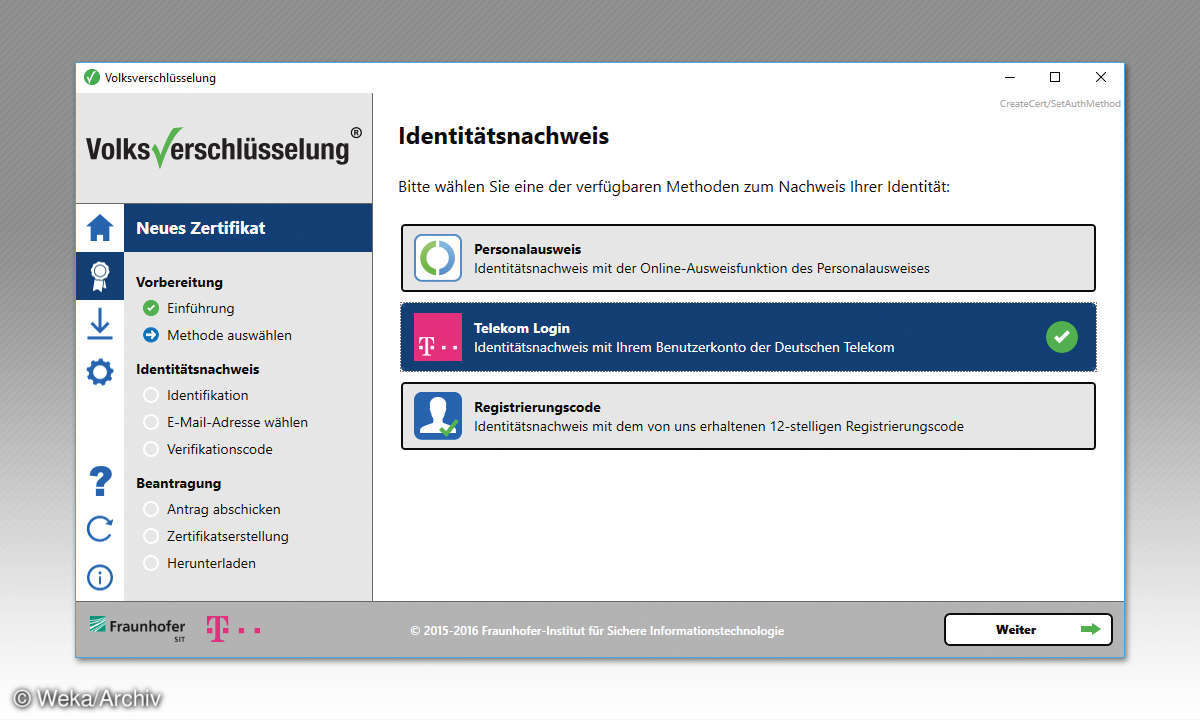The width and height of the screenshot is (1200, 720).
Task: Click the Registrierungscode person icon
Action: tap(438, 416)
